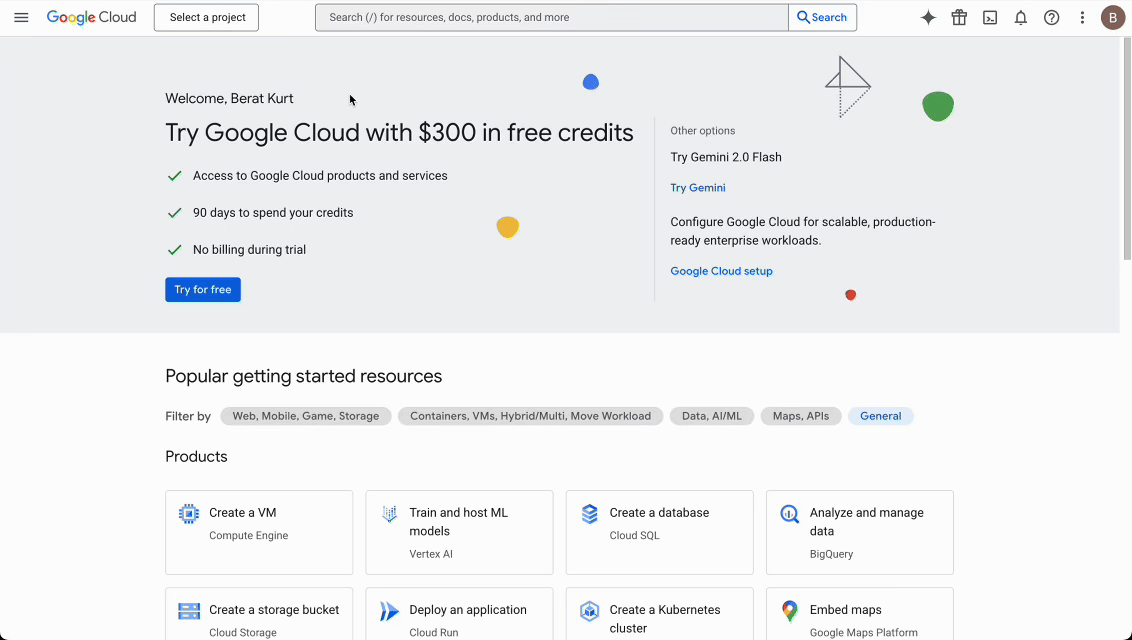Toggle the Web, Mobile, Game, Storage filter
The width and height of the screenshot is (1132, 640).
tap(306, 416)
